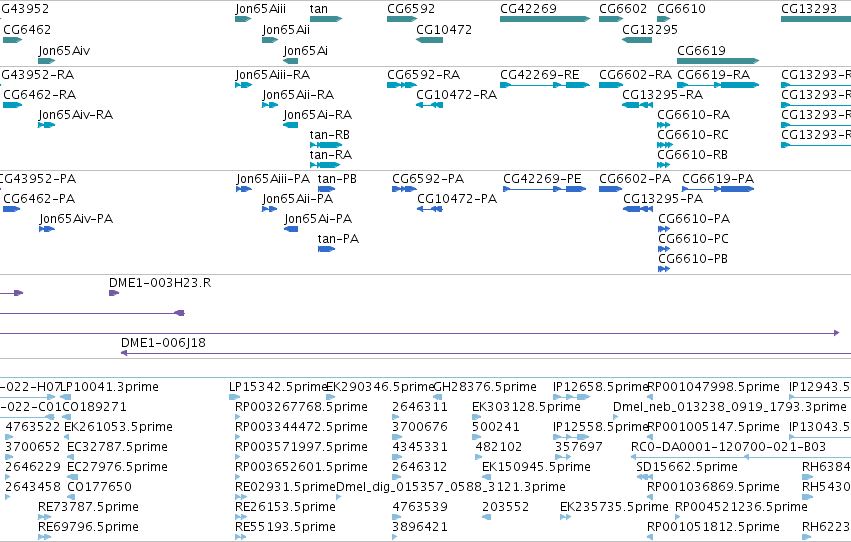851x542 pixels.
Task: Click the EC32787.5prime EST label
Action: click(117, 447)
